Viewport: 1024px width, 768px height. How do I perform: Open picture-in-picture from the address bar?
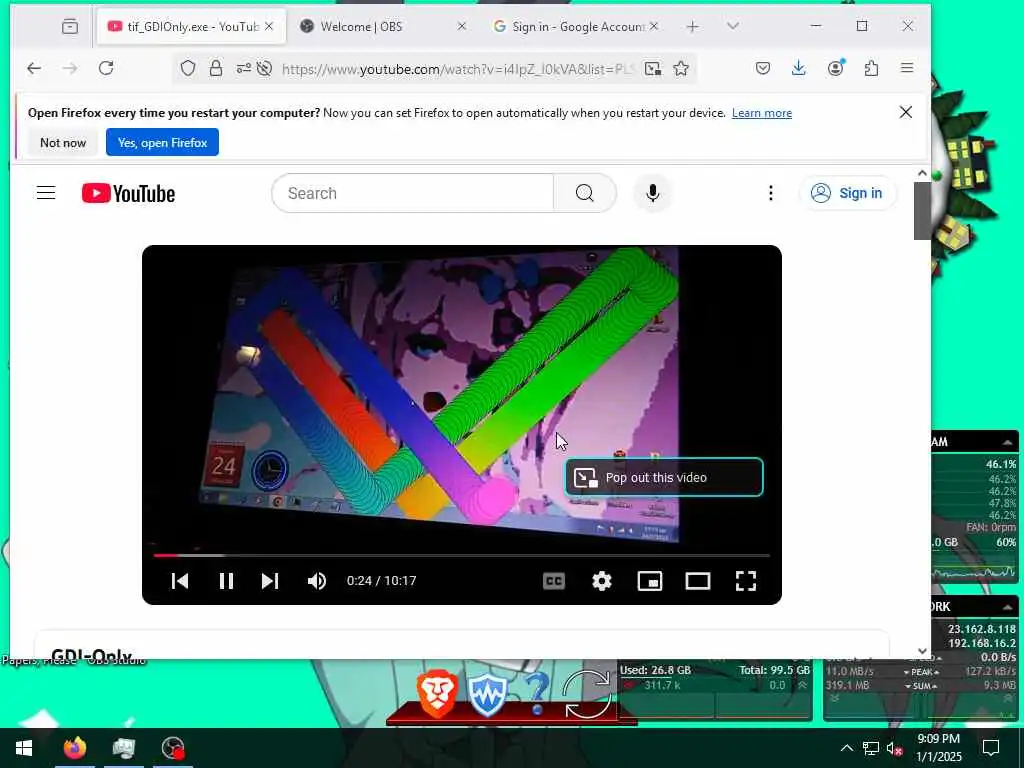[652, 68]
